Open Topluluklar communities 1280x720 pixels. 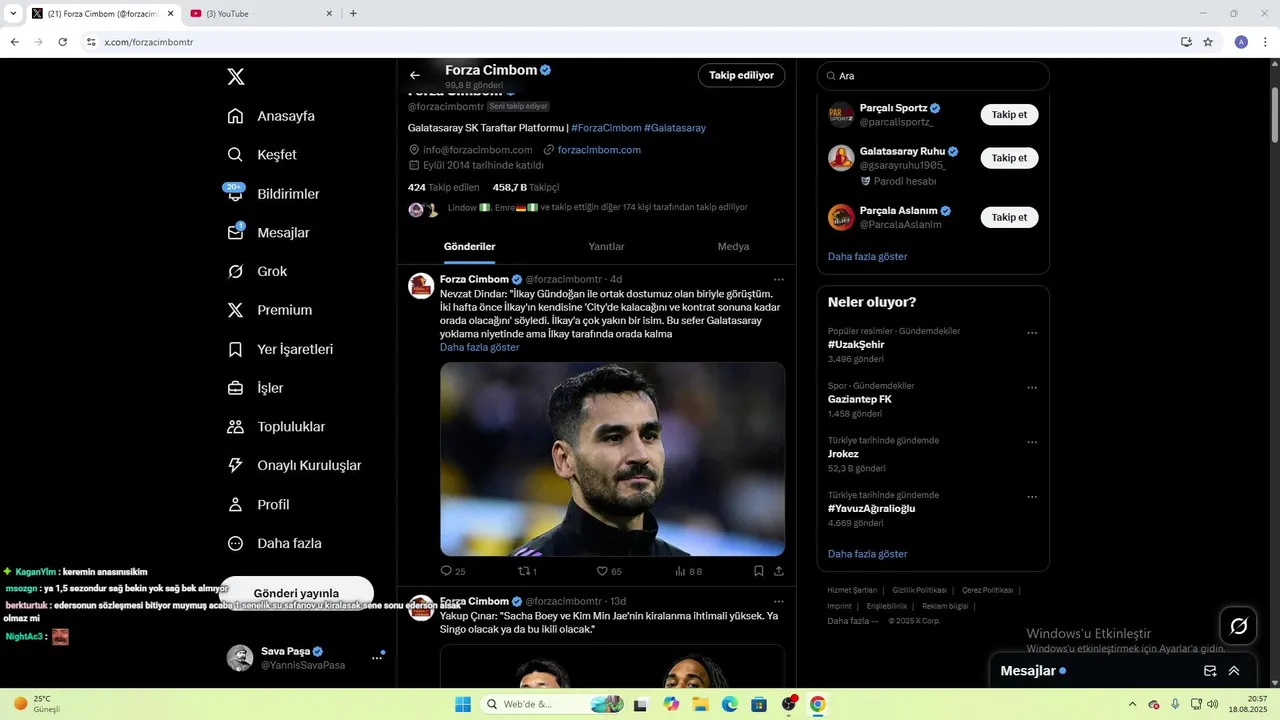coord(277,427)
